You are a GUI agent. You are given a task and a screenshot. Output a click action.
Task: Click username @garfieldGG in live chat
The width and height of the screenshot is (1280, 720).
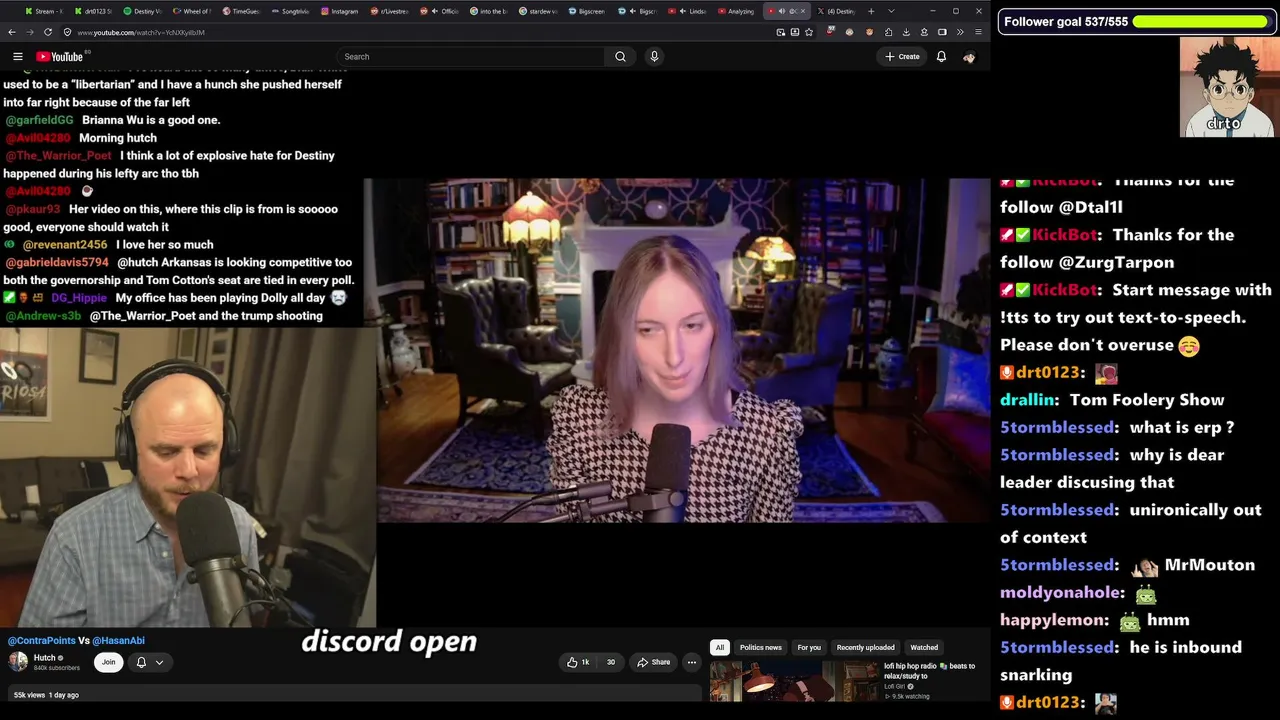point(40,120)
